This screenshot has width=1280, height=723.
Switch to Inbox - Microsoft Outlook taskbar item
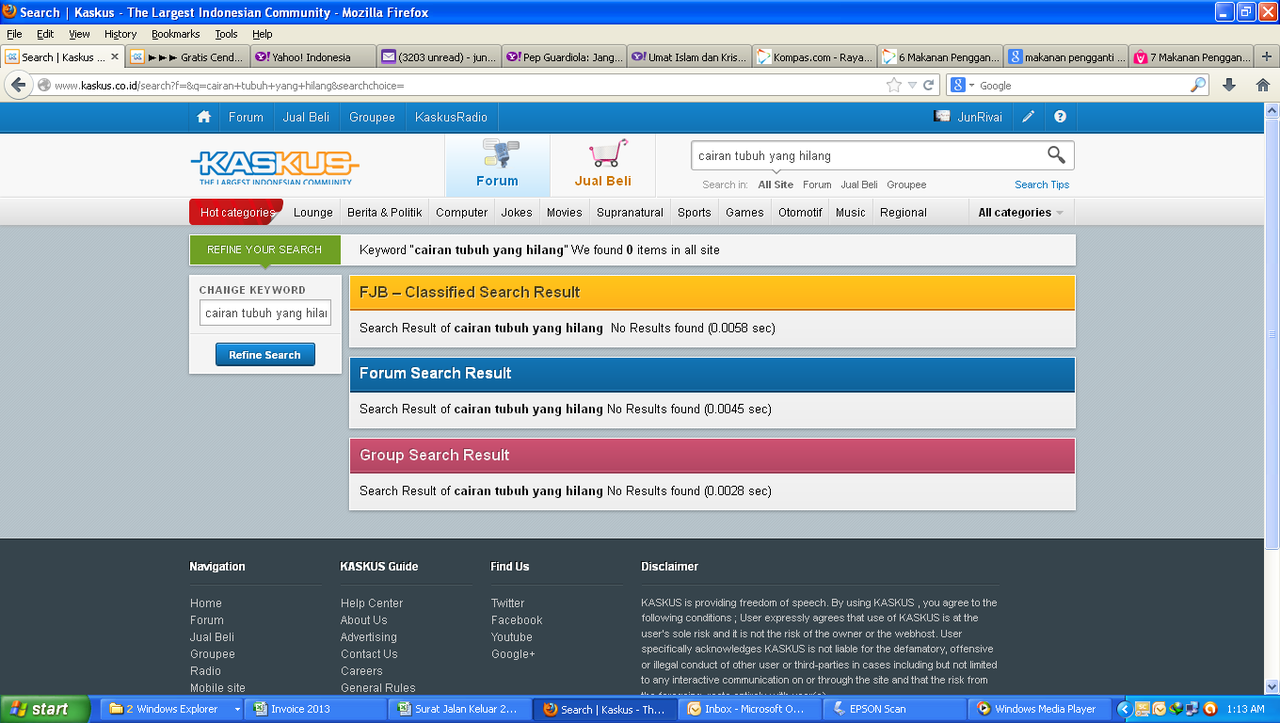coord(750,709)
